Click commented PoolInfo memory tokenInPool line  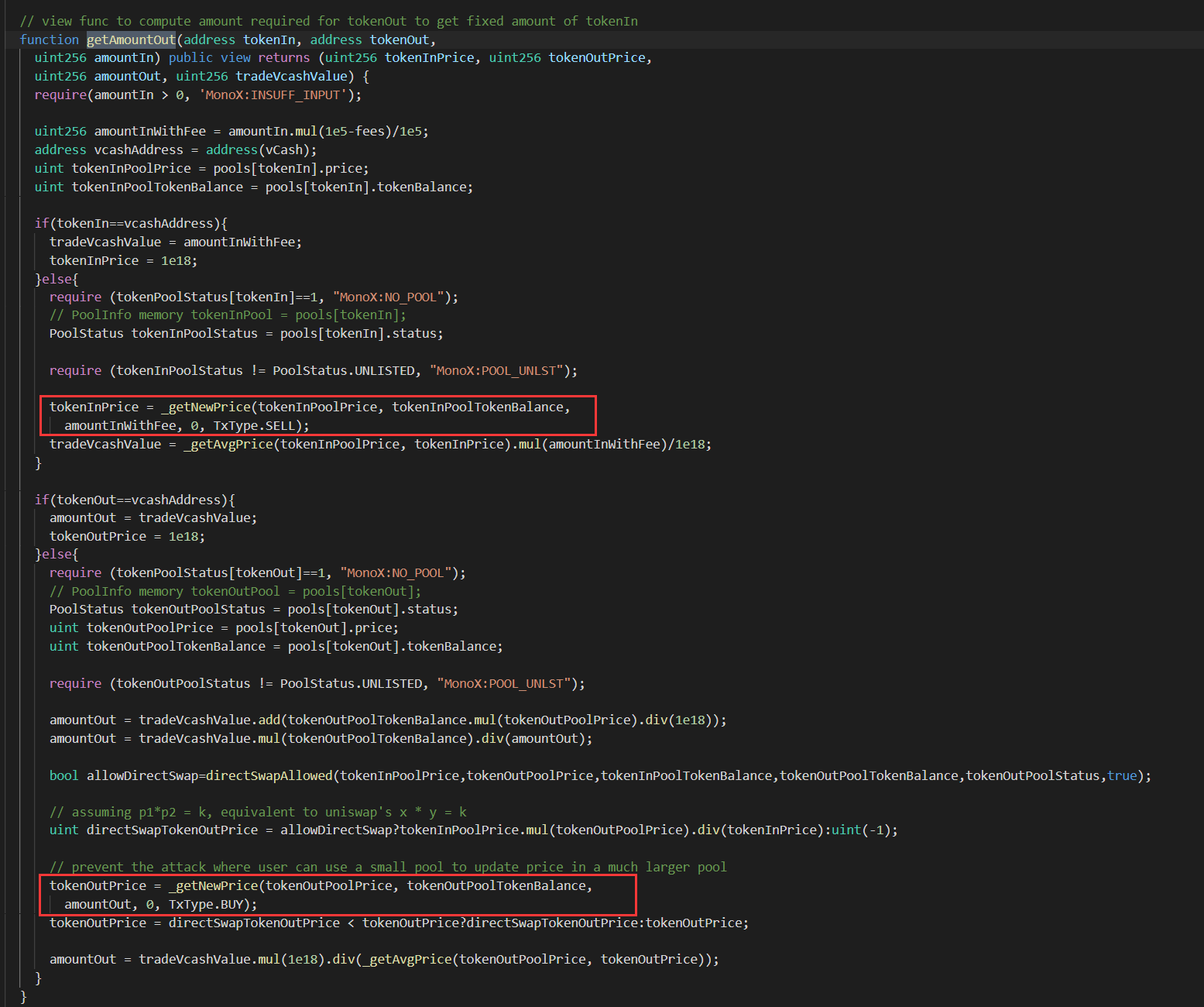tap(228, 314)
